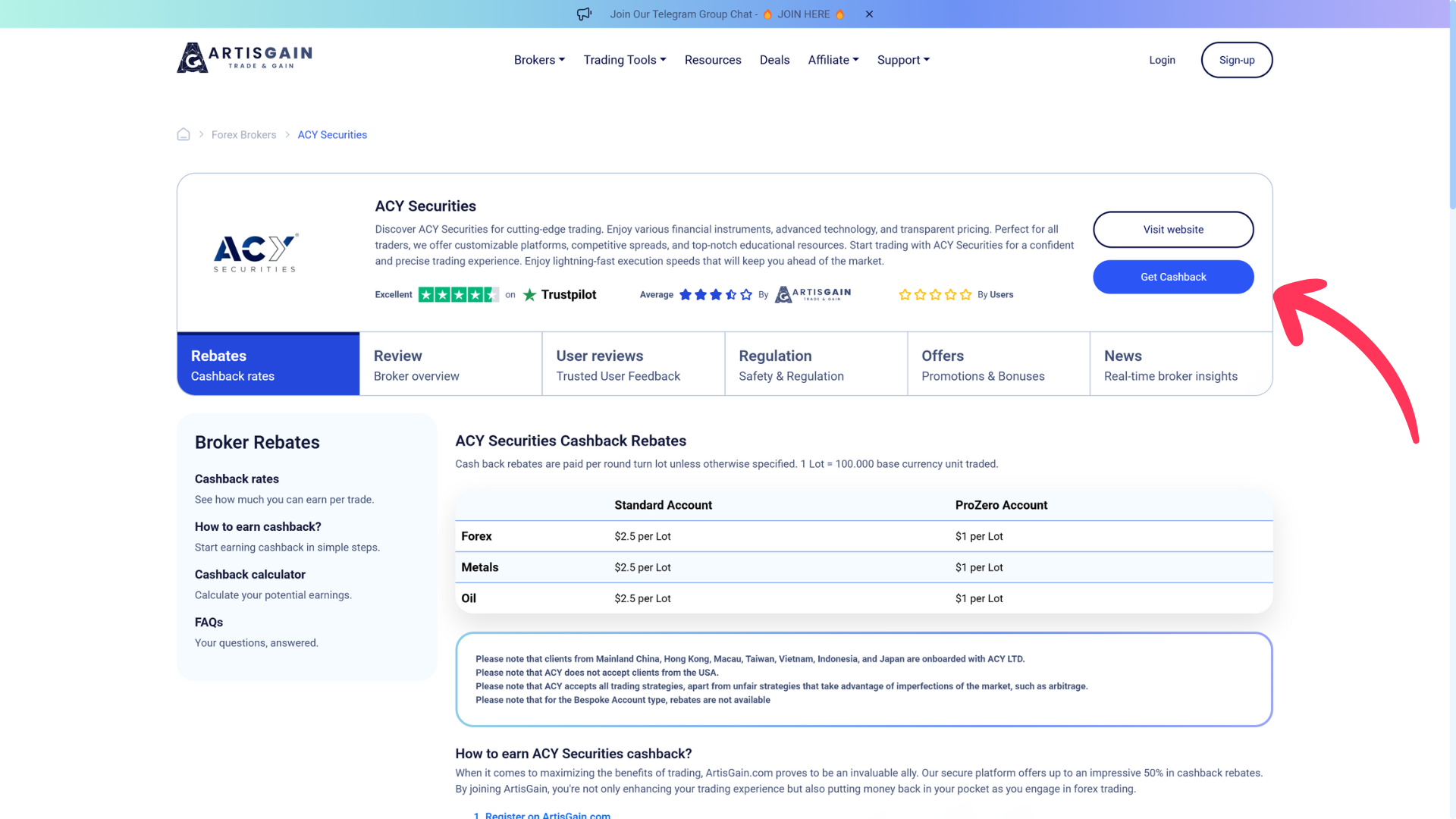Click the Forex row label
The height and width of the screenshot is (819, 1456).
pyautogui.click(x=476, y=536)
